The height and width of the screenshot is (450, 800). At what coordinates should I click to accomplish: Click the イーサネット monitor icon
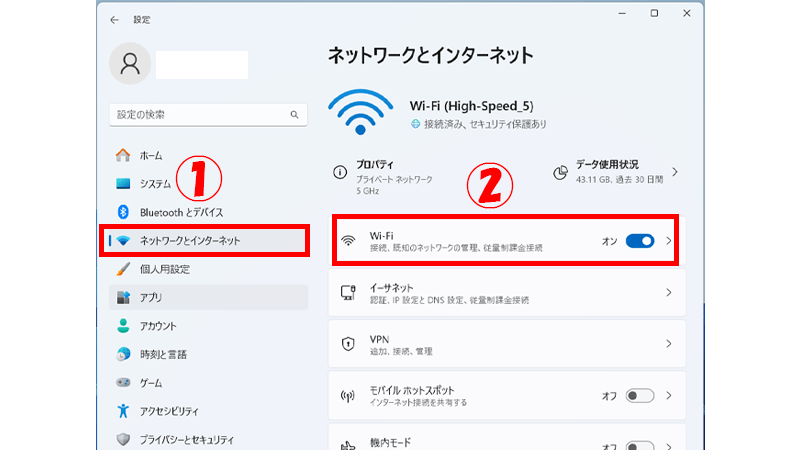[x=348, y=293]
